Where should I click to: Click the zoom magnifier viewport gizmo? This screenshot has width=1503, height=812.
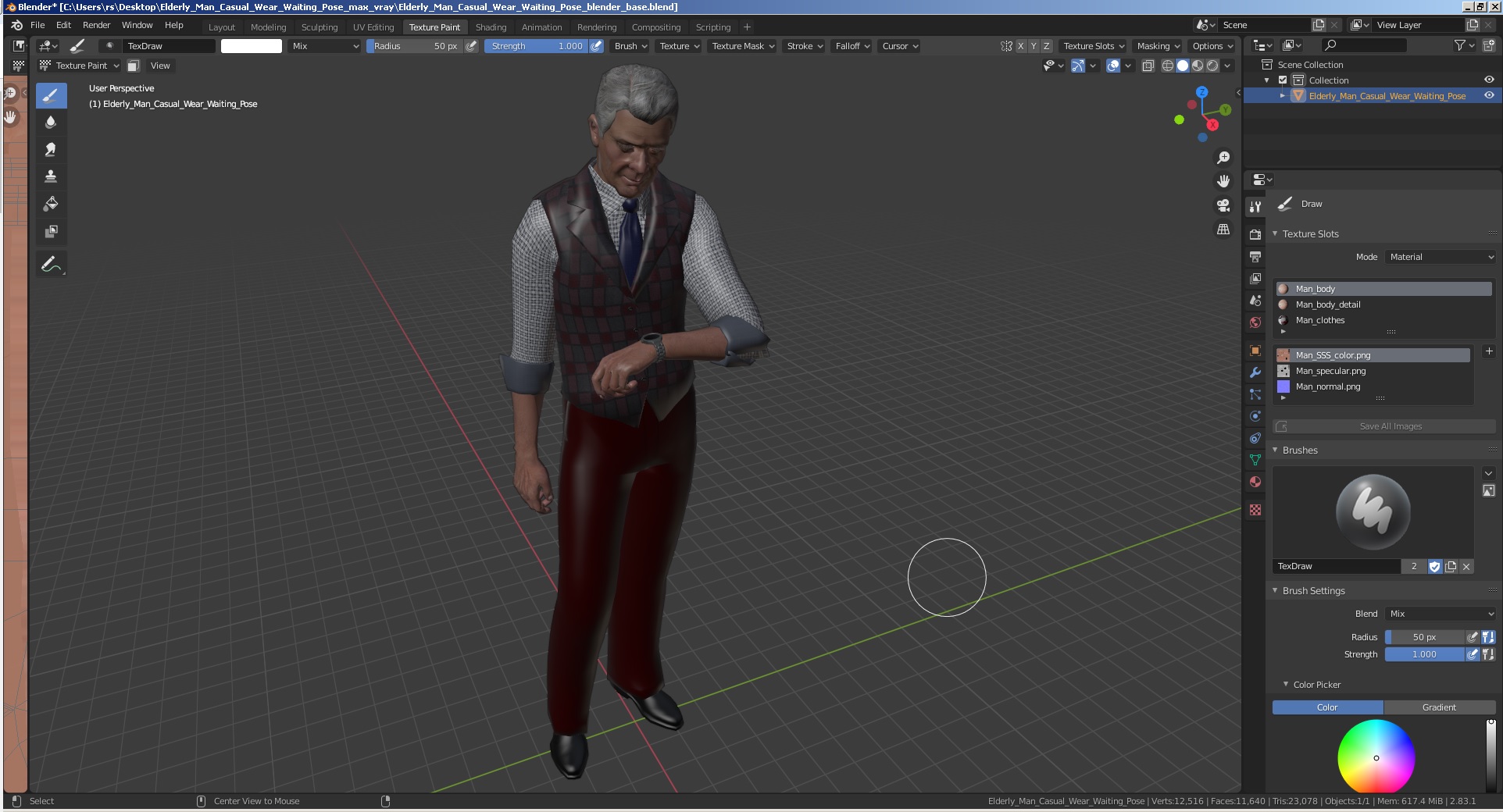[x=1223, y=158]
